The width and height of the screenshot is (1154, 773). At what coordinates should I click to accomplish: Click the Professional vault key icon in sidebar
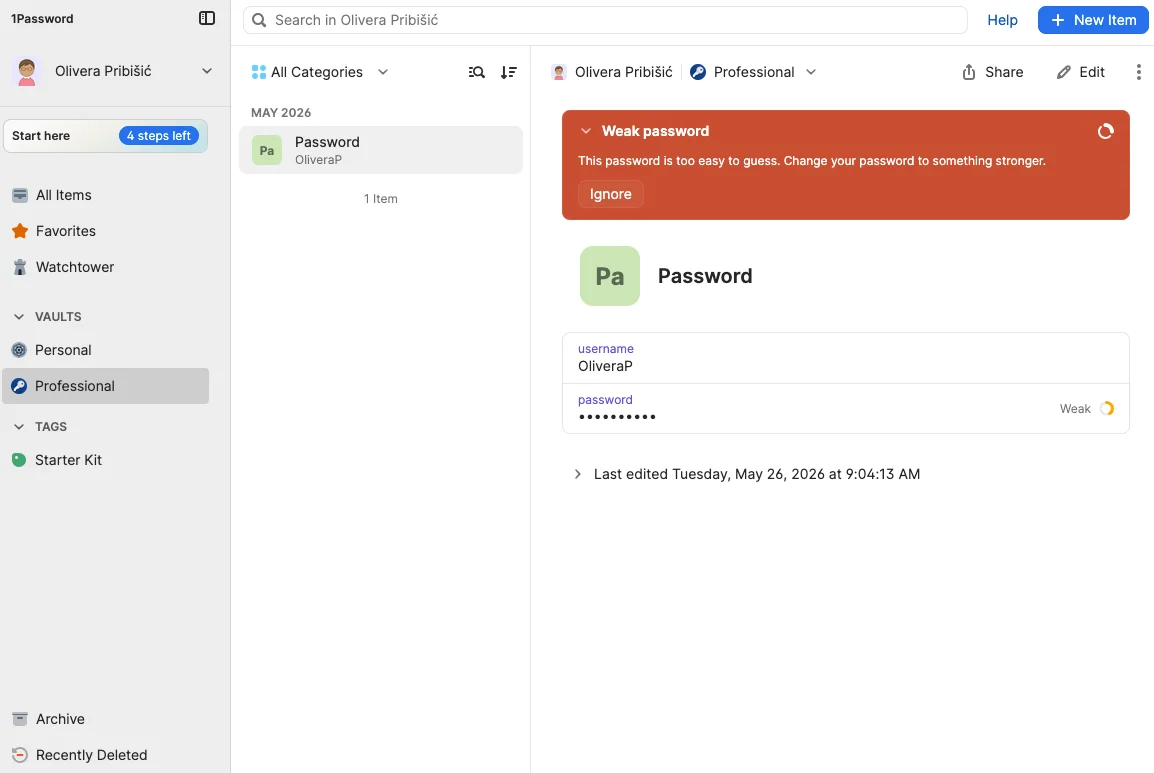click(19, 386)
